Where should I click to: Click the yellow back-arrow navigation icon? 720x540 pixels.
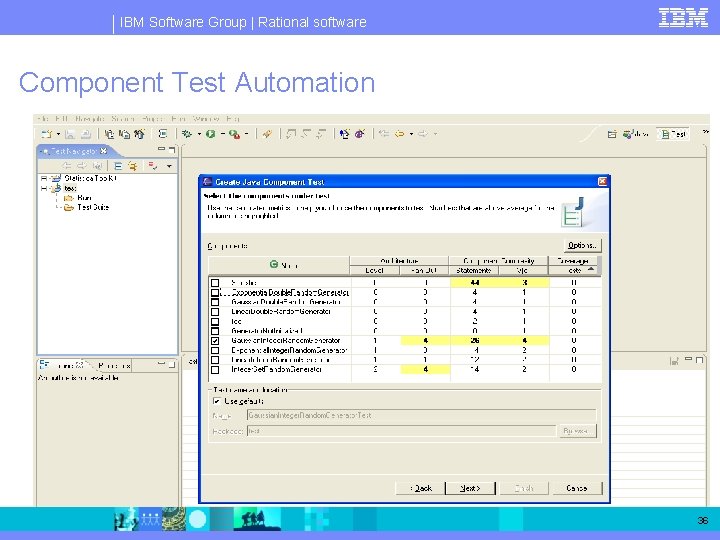(399, 134)
